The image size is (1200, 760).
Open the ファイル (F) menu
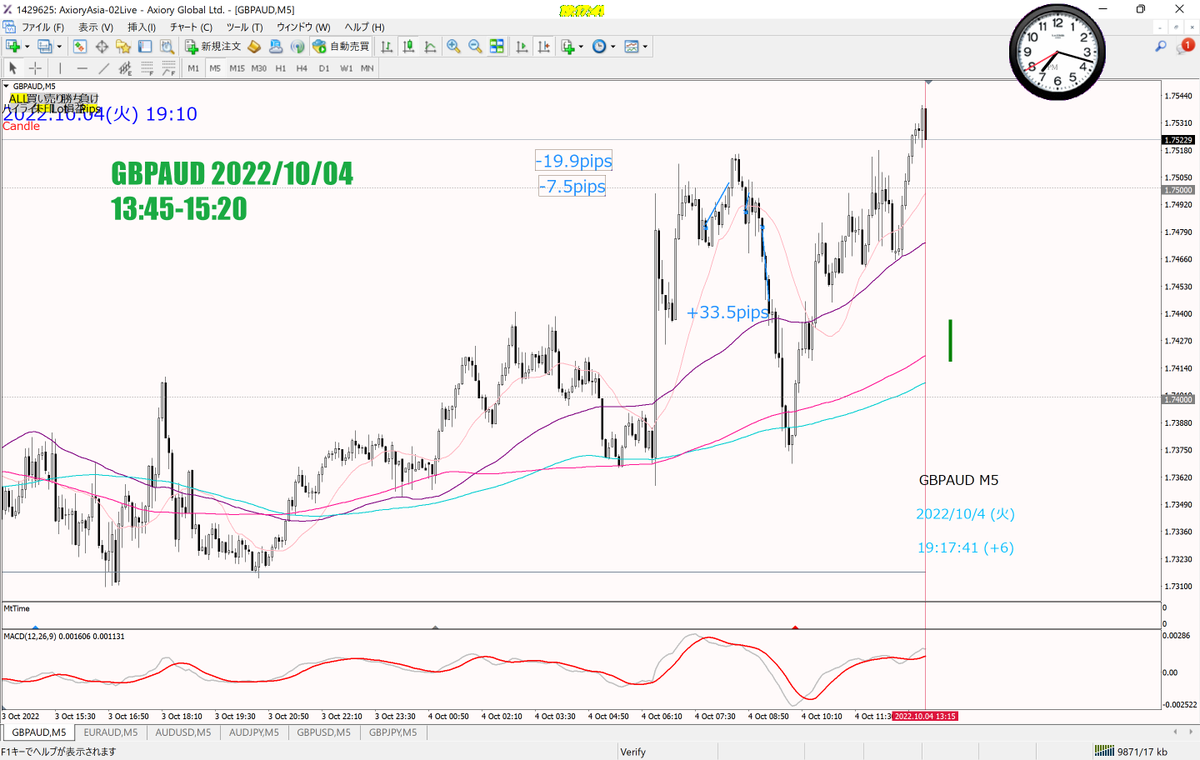pyautogui.click(x=43, y=27)
